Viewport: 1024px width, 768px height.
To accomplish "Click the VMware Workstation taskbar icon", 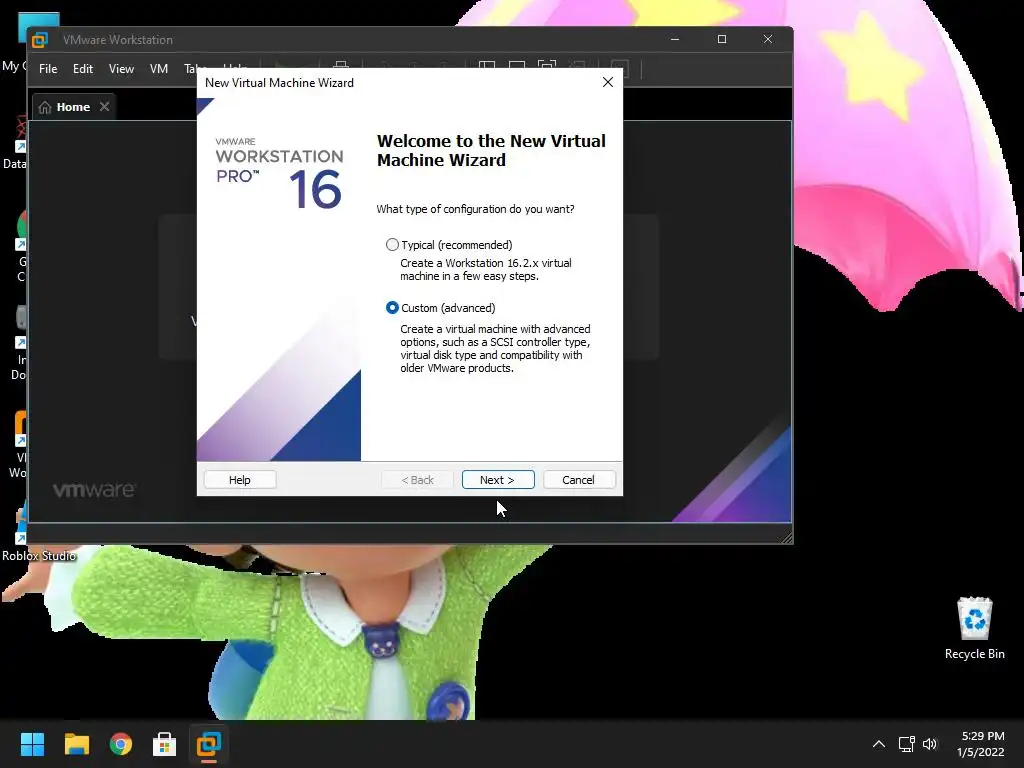I will [209, 744].
